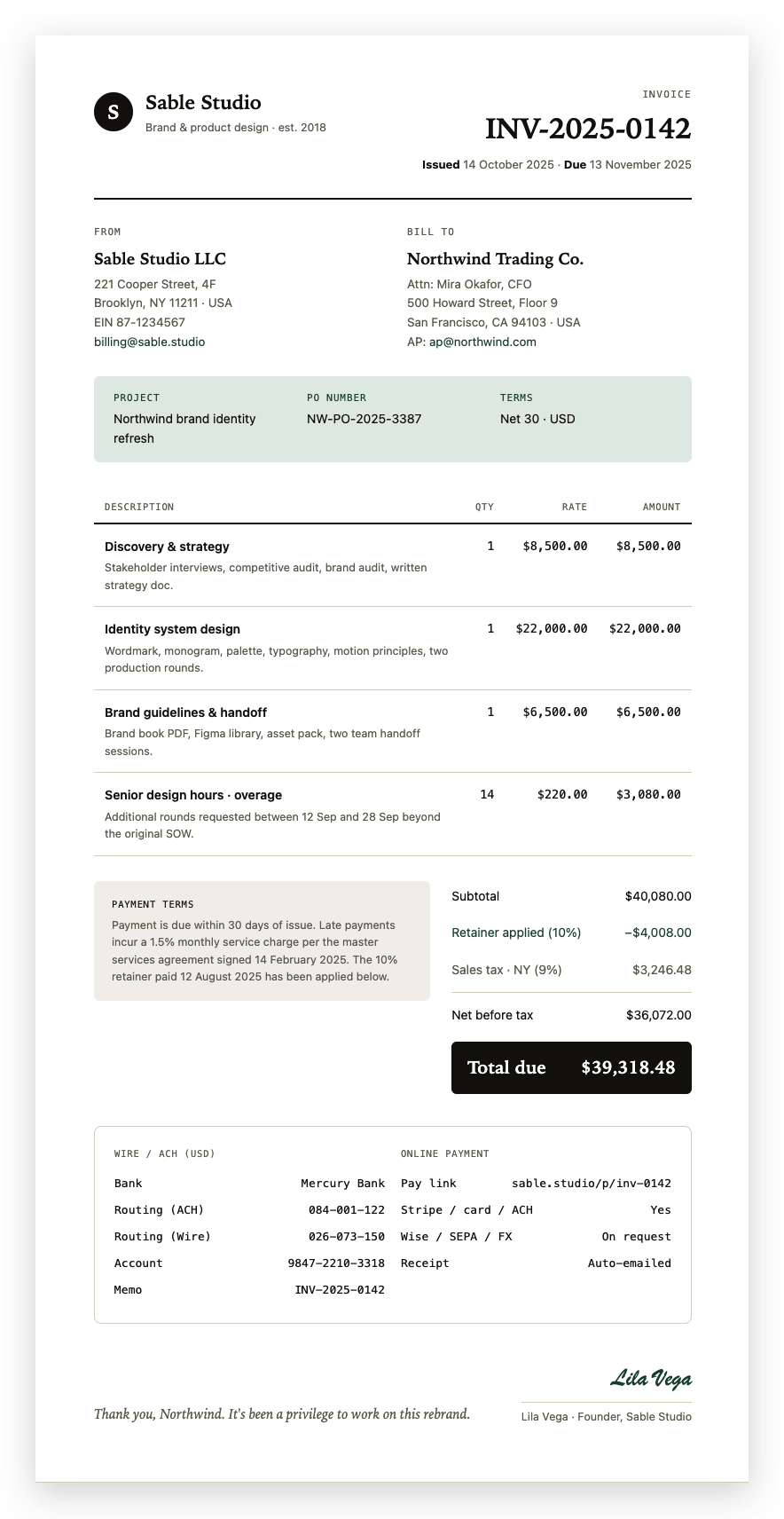Open the billing@sable.studio email link
This screenshot has width=784, height=1519.
point(149,342)
